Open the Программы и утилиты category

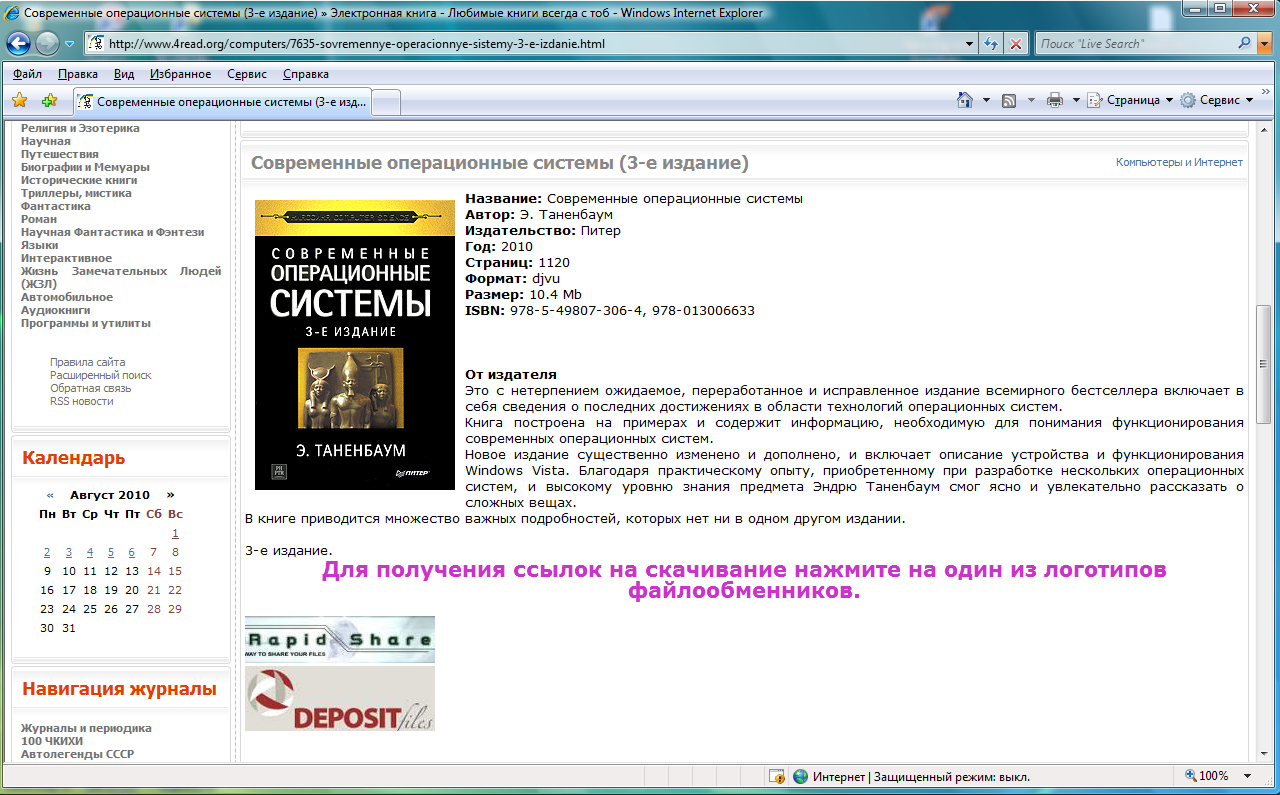pos(86,323)
